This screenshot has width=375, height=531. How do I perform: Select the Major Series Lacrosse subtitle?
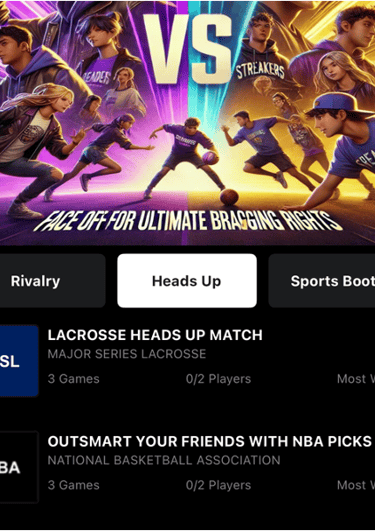127,354
